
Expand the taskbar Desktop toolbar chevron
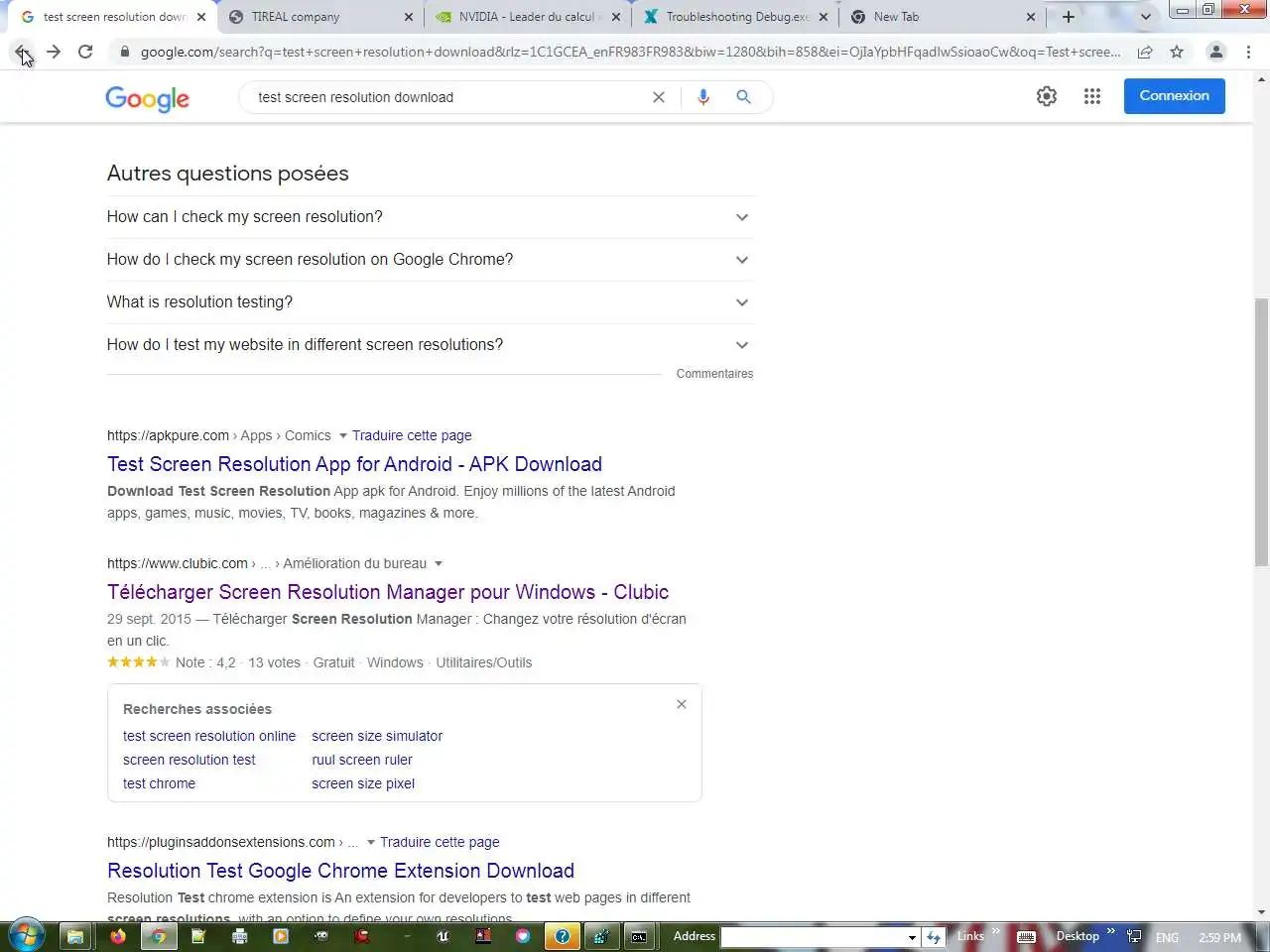(x=1111, y=931)
